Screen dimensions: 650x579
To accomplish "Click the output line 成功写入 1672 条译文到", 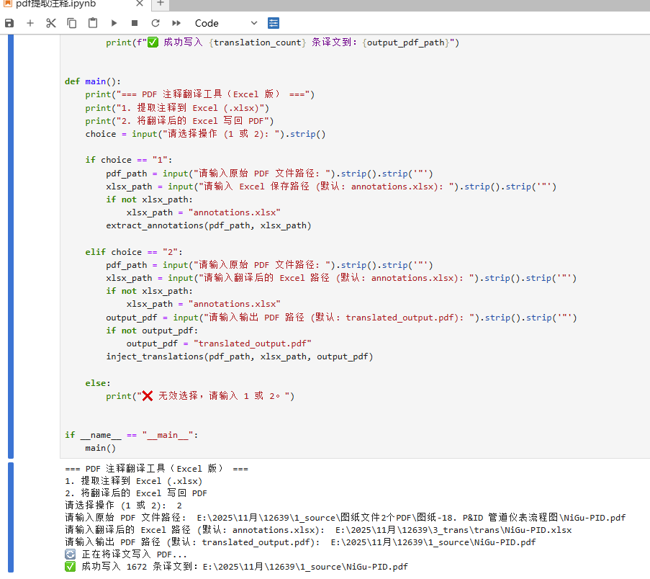I will click(x=236, y=567).
